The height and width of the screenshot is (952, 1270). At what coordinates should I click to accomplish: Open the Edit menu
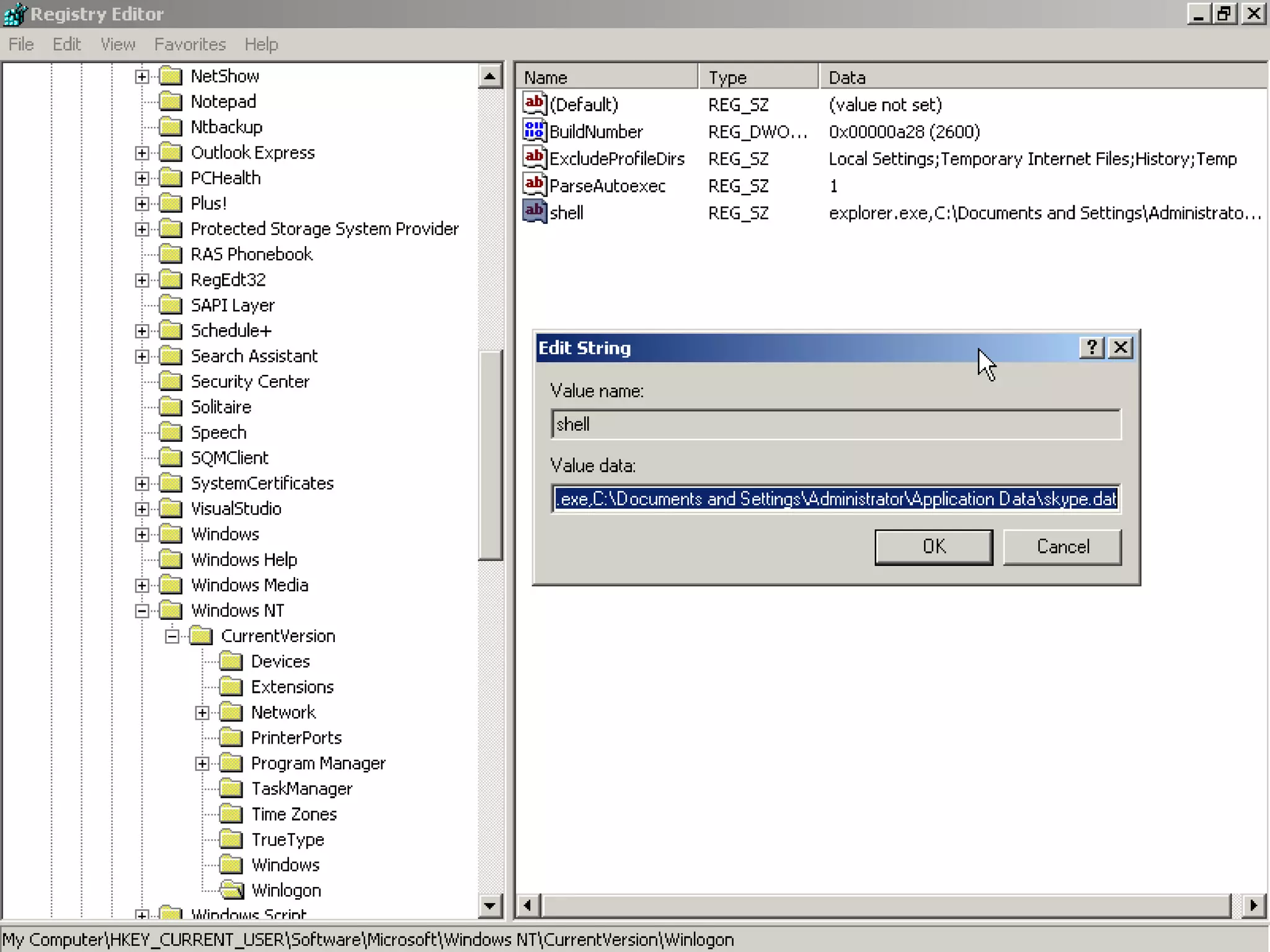coord(66,45)
